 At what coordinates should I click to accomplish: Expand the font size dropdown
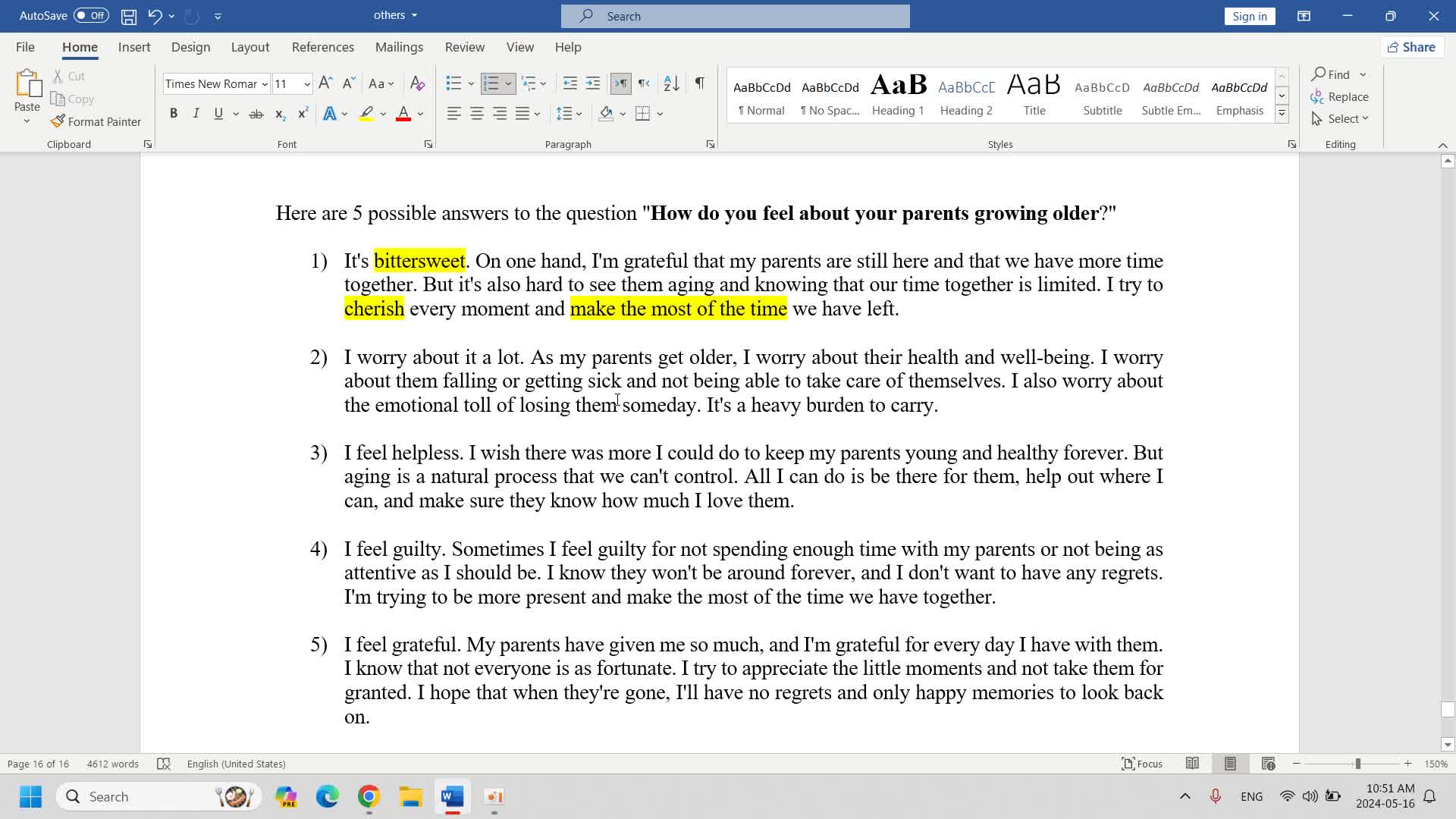(x=307, y=84)
